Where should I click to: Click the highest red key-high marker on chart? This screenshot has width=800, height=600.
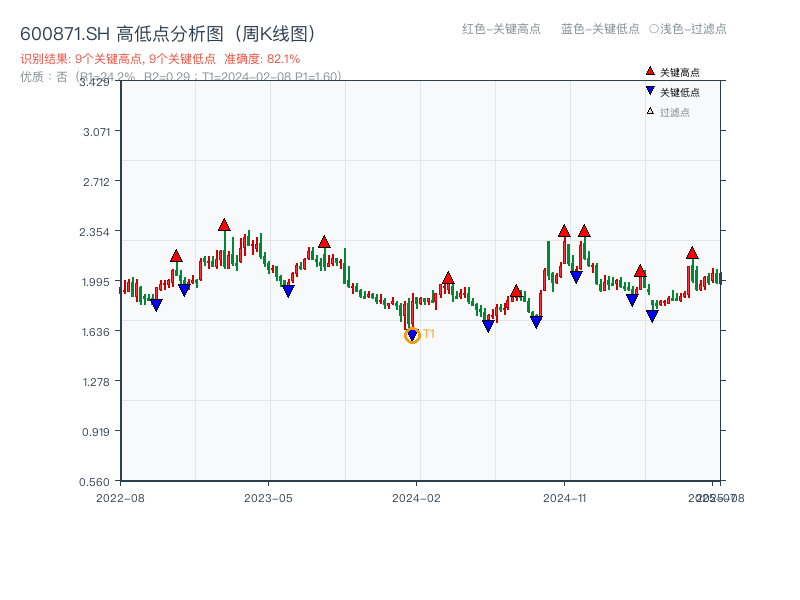pos(224,225)
